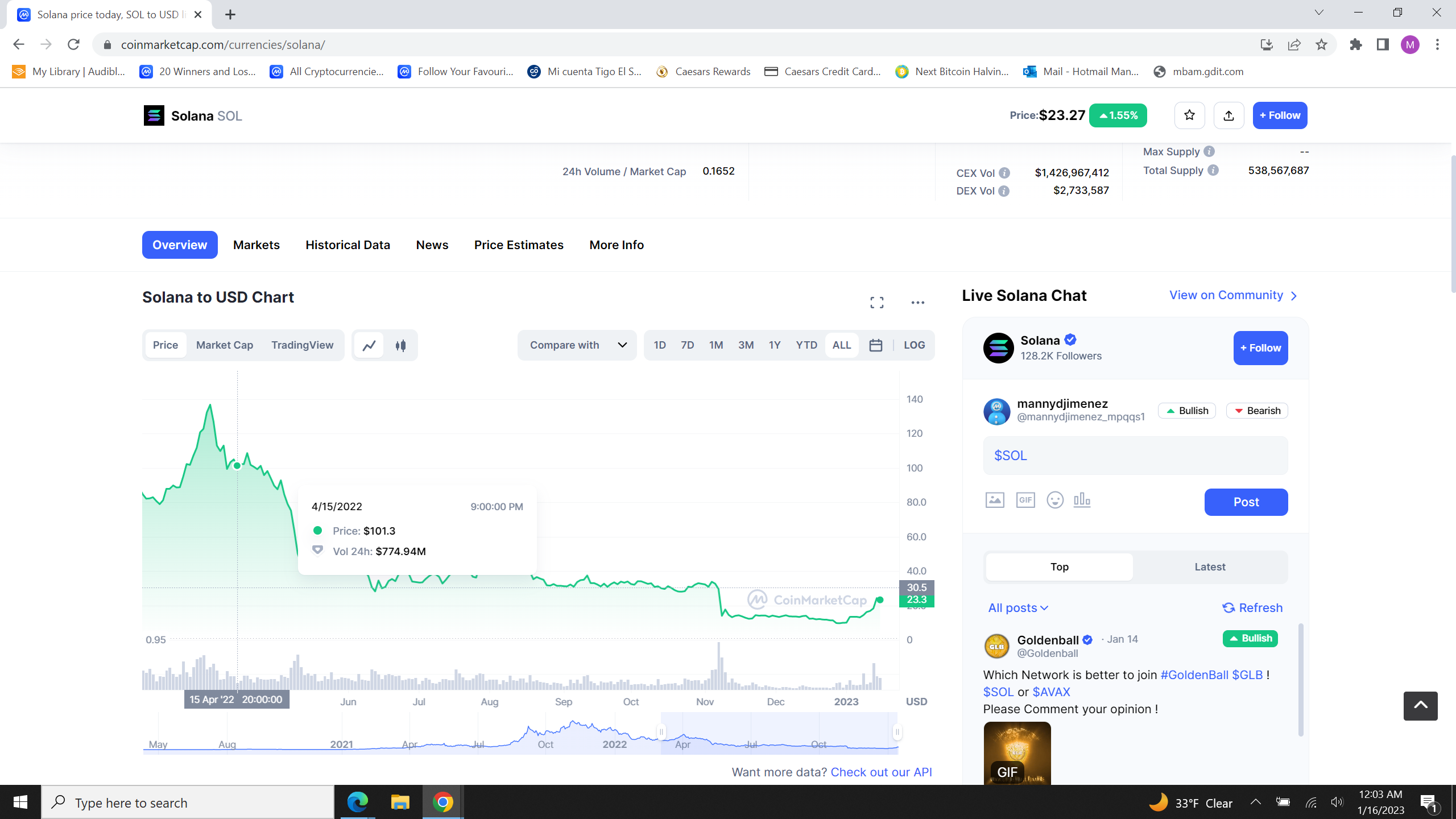Click the share upload icon beside Follow

click(x=1228, y=115)
